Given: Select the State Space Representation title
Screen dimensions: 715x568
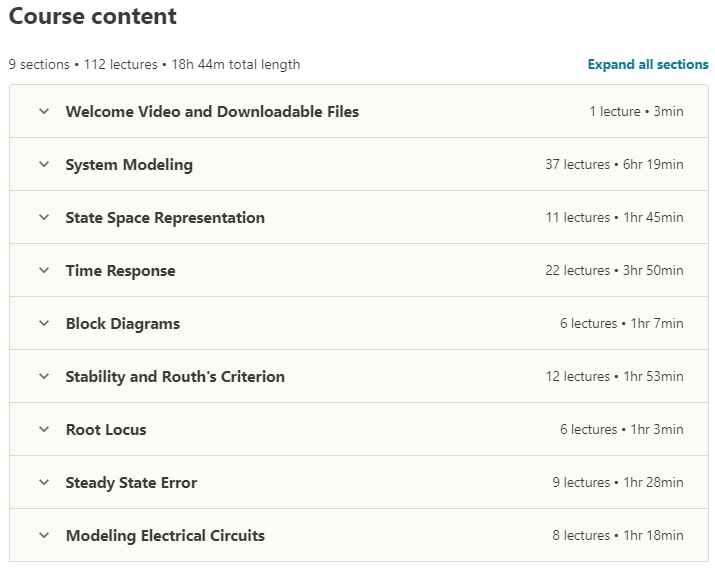Looking at the screenshot, I should pyautogui.click(x=165, y=218).
